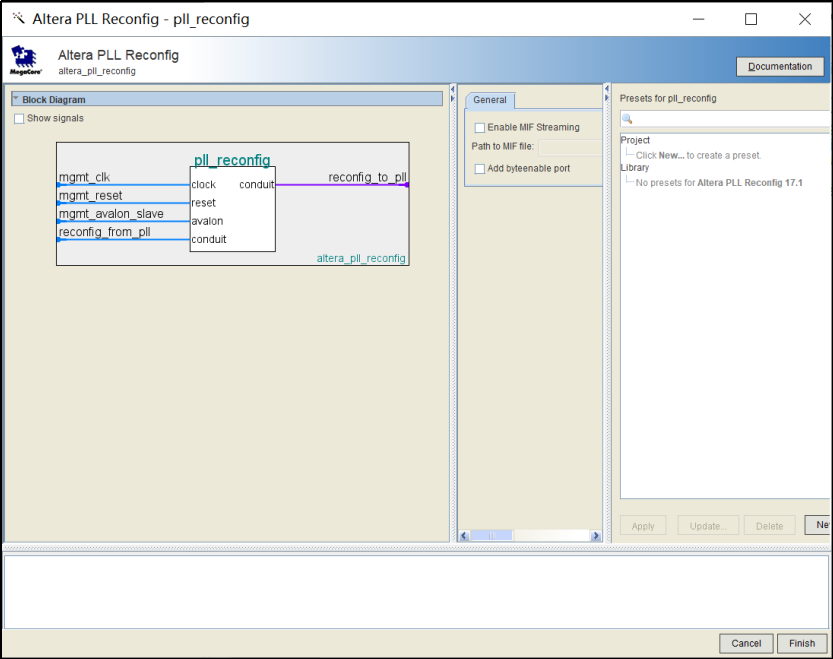Click the left arrow on the divider beside Presets
The width and height of the screenshot is (833, 659).
(x=607, y=88)
